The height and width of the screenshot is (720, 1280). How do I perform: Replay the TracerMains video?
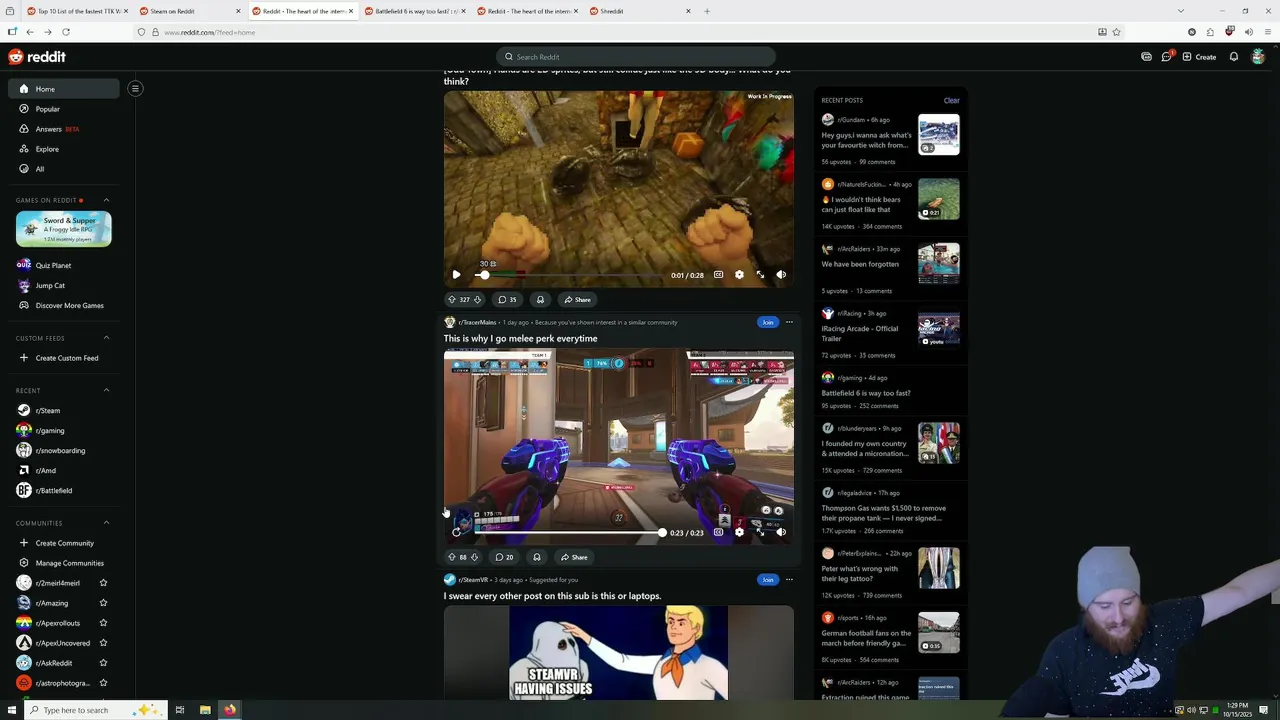(x=456, y=533)
